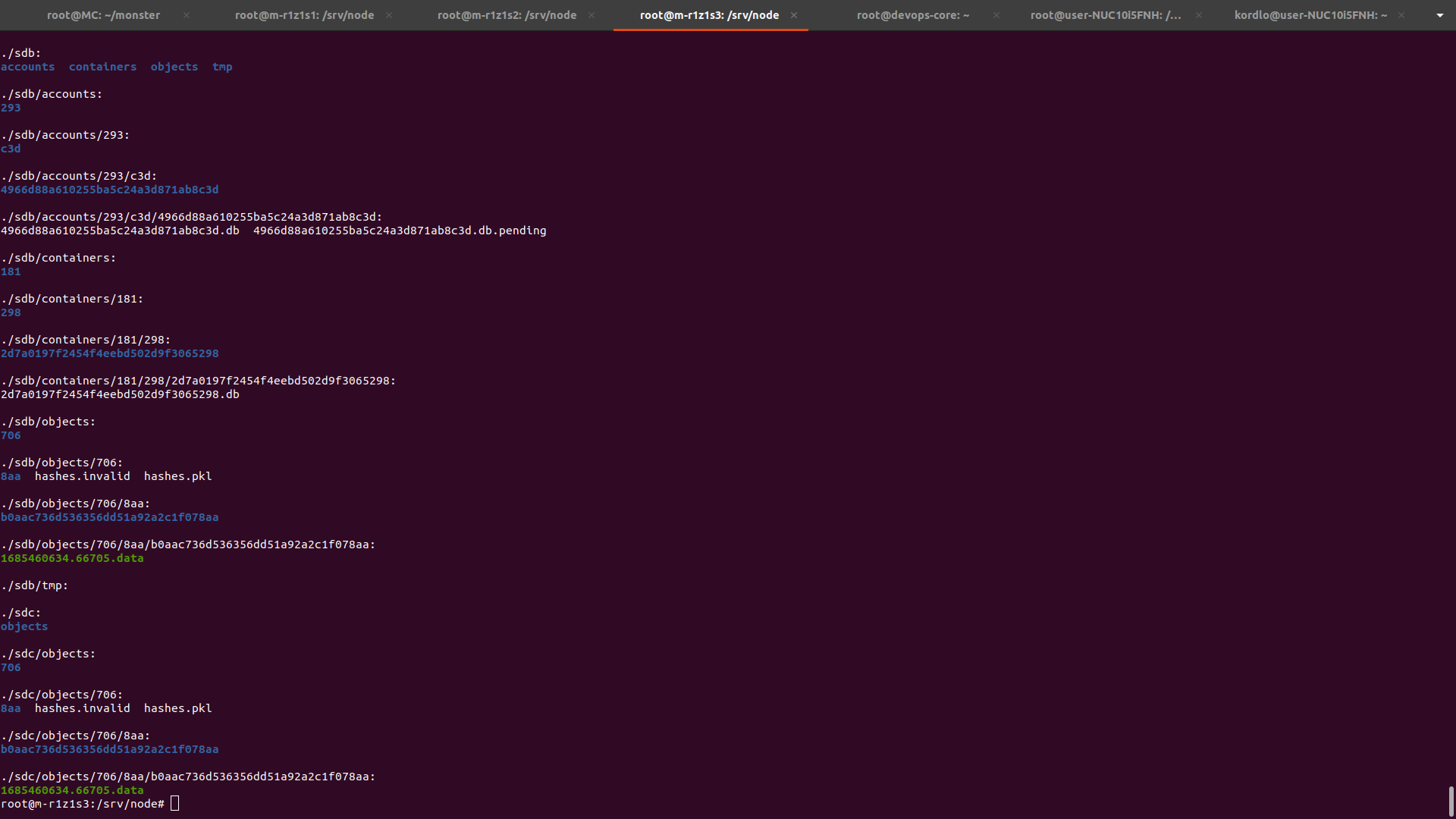The image size is (1456, 819).
Task: Switch to kordlo@user-NUC10i5FNH tab
Action: click(1310, 15)
